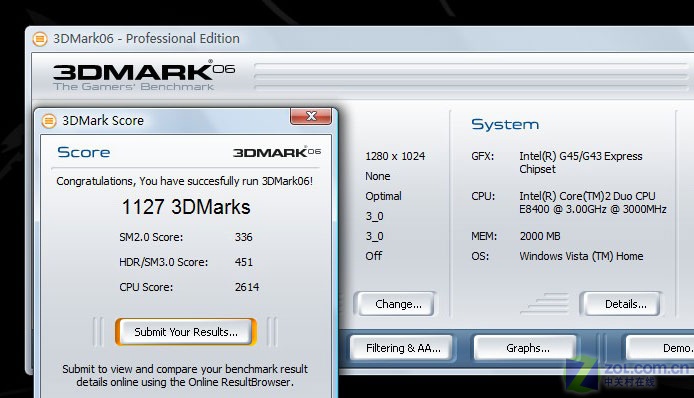Click the None anti-aliasing value
Viewport: 694px width, 398px height.
[378, 176]
